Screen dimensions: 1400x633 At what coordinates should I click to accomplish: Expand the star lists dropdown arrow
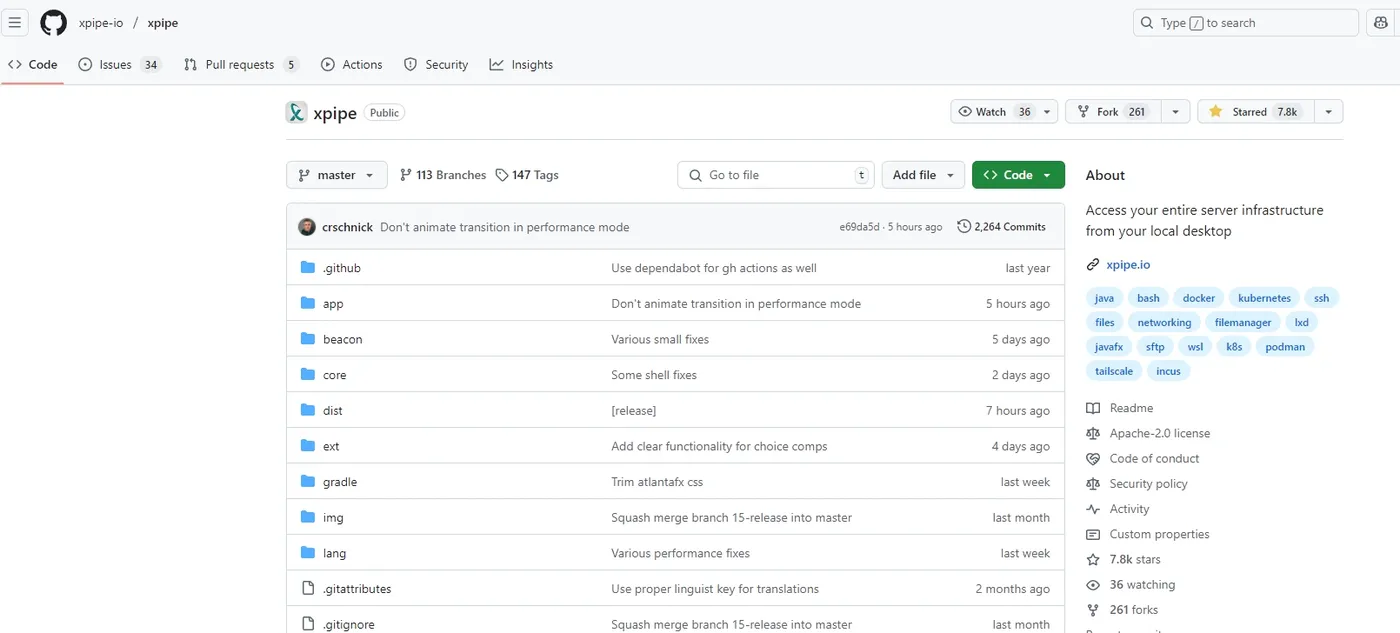[1328, 112]
